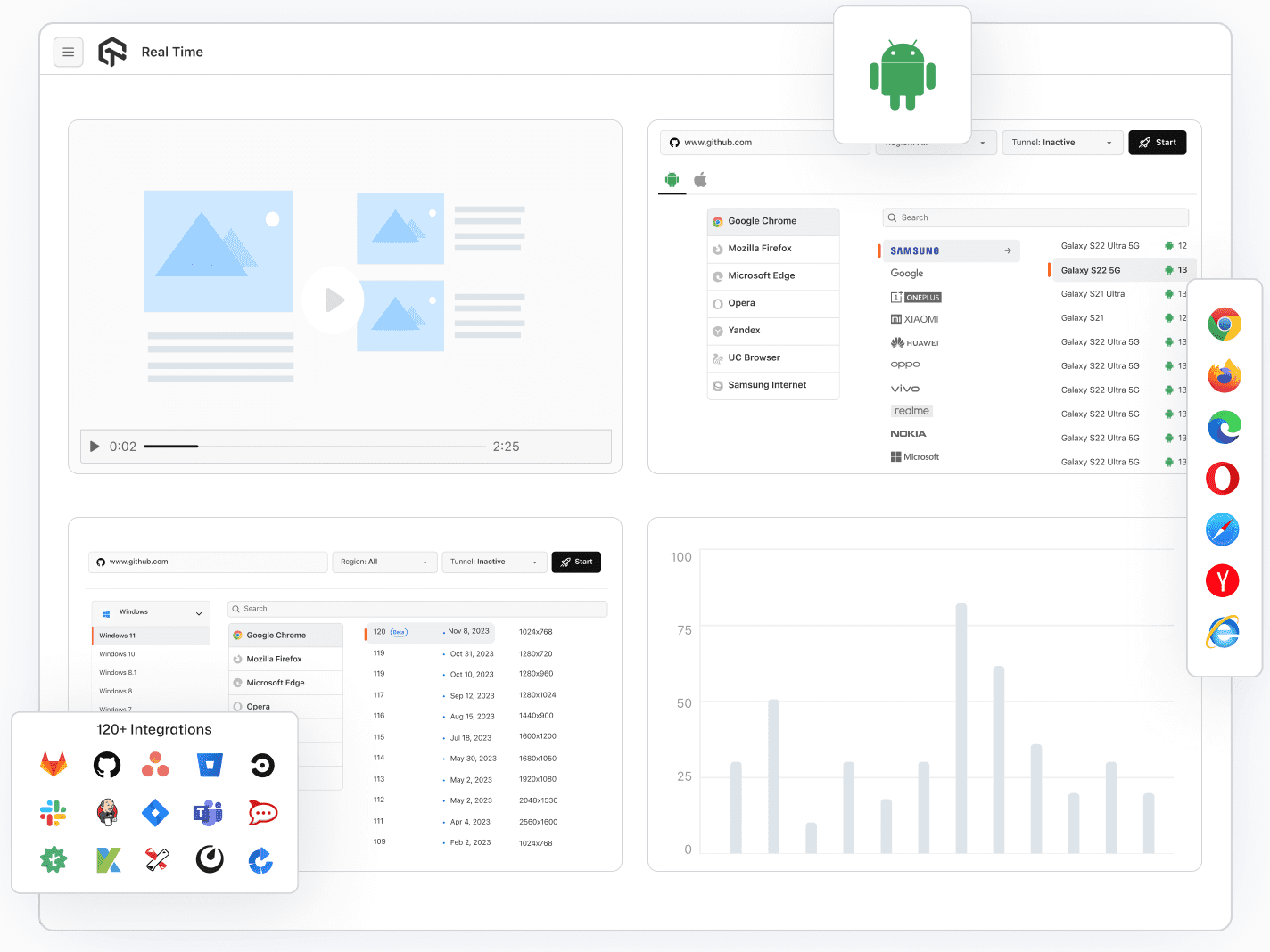Image resolution: width=1270 pixels, height=952 pixels.
Task: Open the hamburger menu next to logo
Action: tap(69, 52)
